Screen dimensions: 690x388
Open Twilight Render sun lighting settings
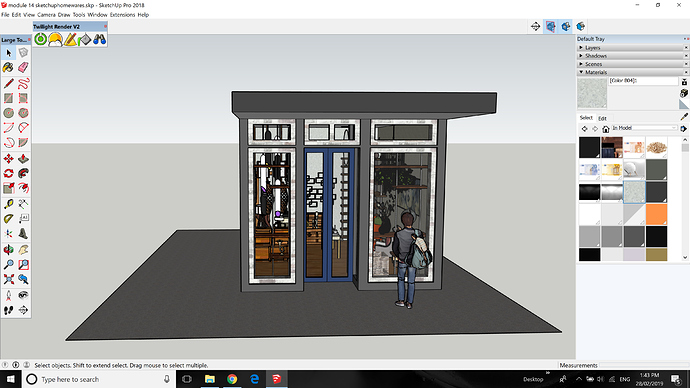point(55,39)
